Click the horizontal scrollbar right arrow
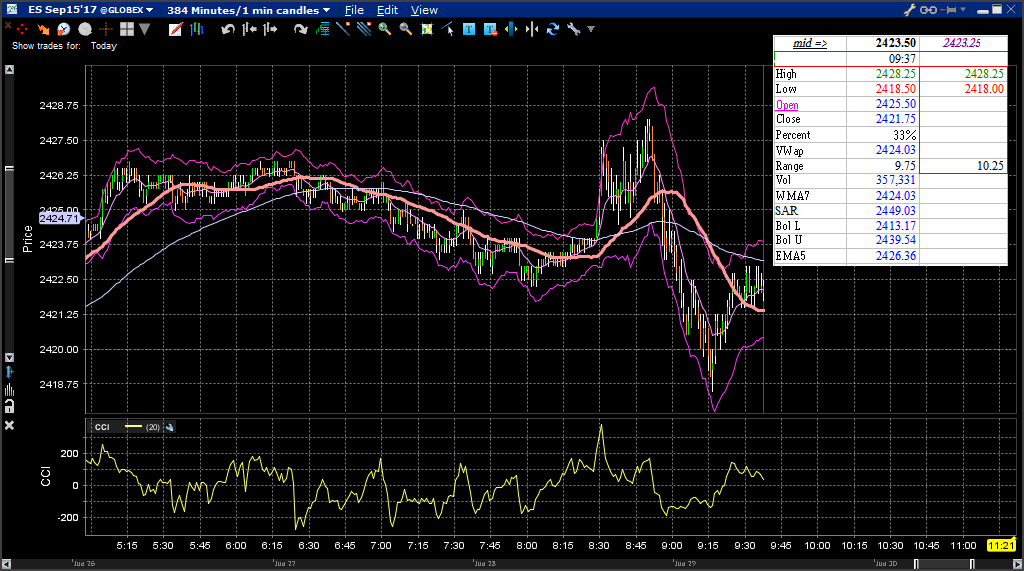Viewport: 1024px width, 571px height. 1017,564
